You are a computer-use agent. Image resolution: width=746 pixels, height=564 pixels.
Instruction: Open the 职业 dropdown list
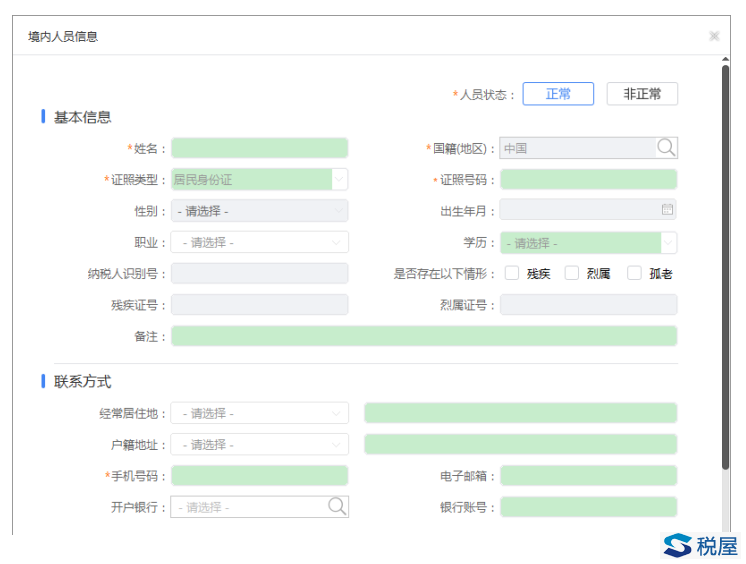[260, 242]
